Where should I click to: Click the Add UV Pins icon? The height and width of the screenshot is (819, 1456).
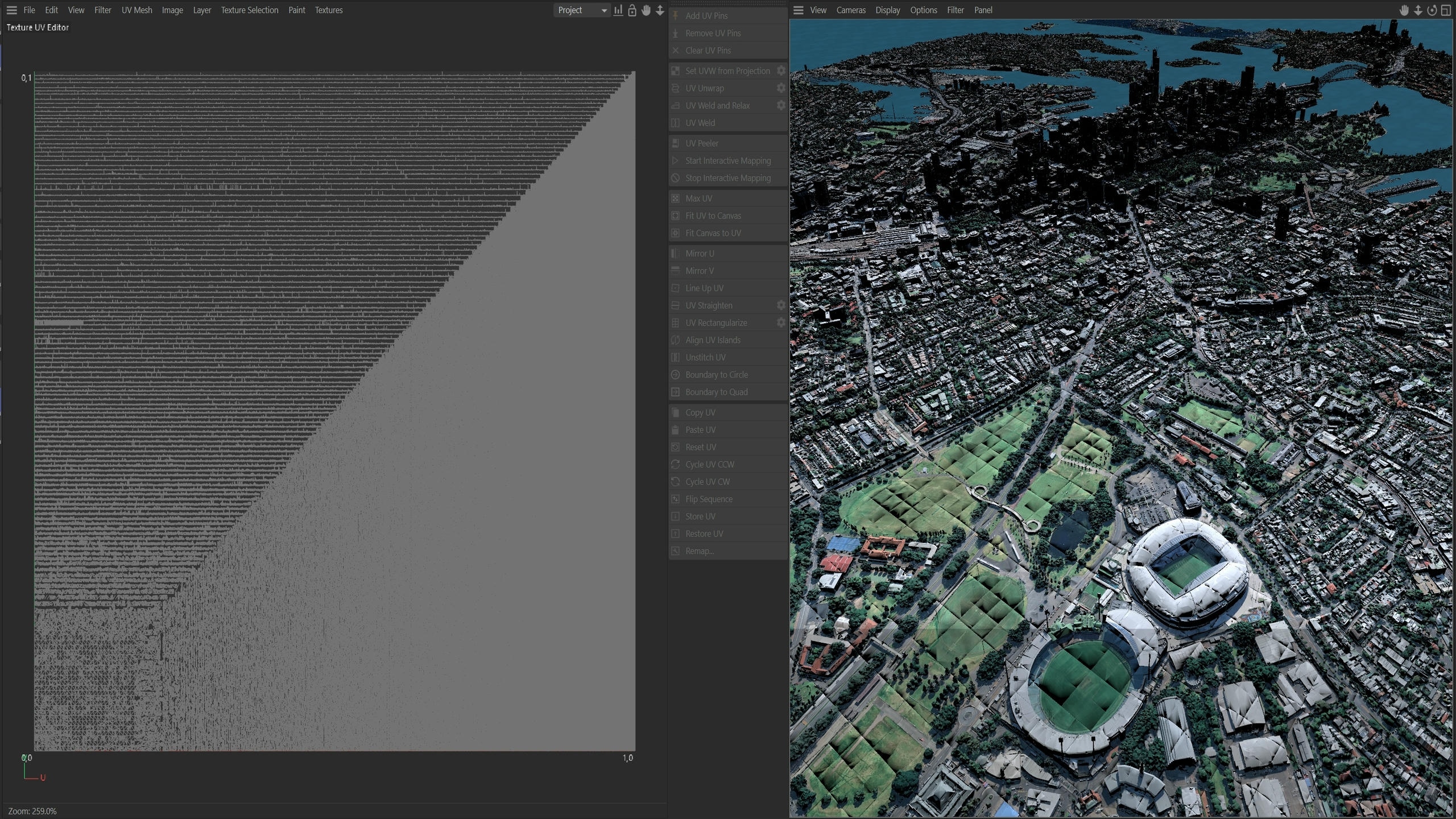tap(676, 16)
